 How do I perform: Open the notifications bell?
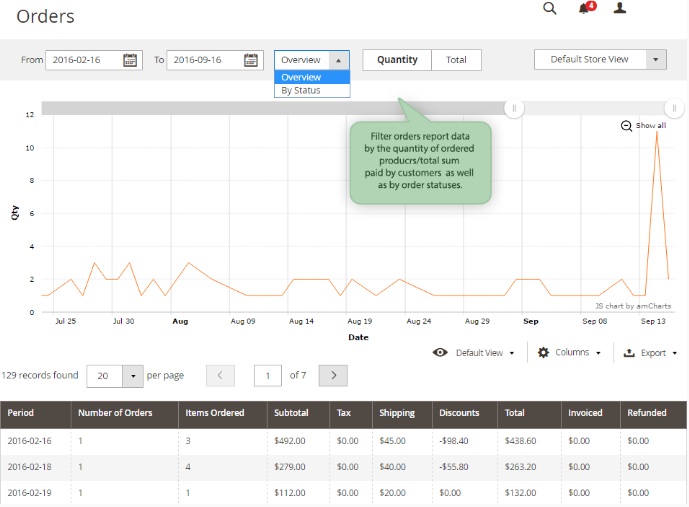(584, 9)
